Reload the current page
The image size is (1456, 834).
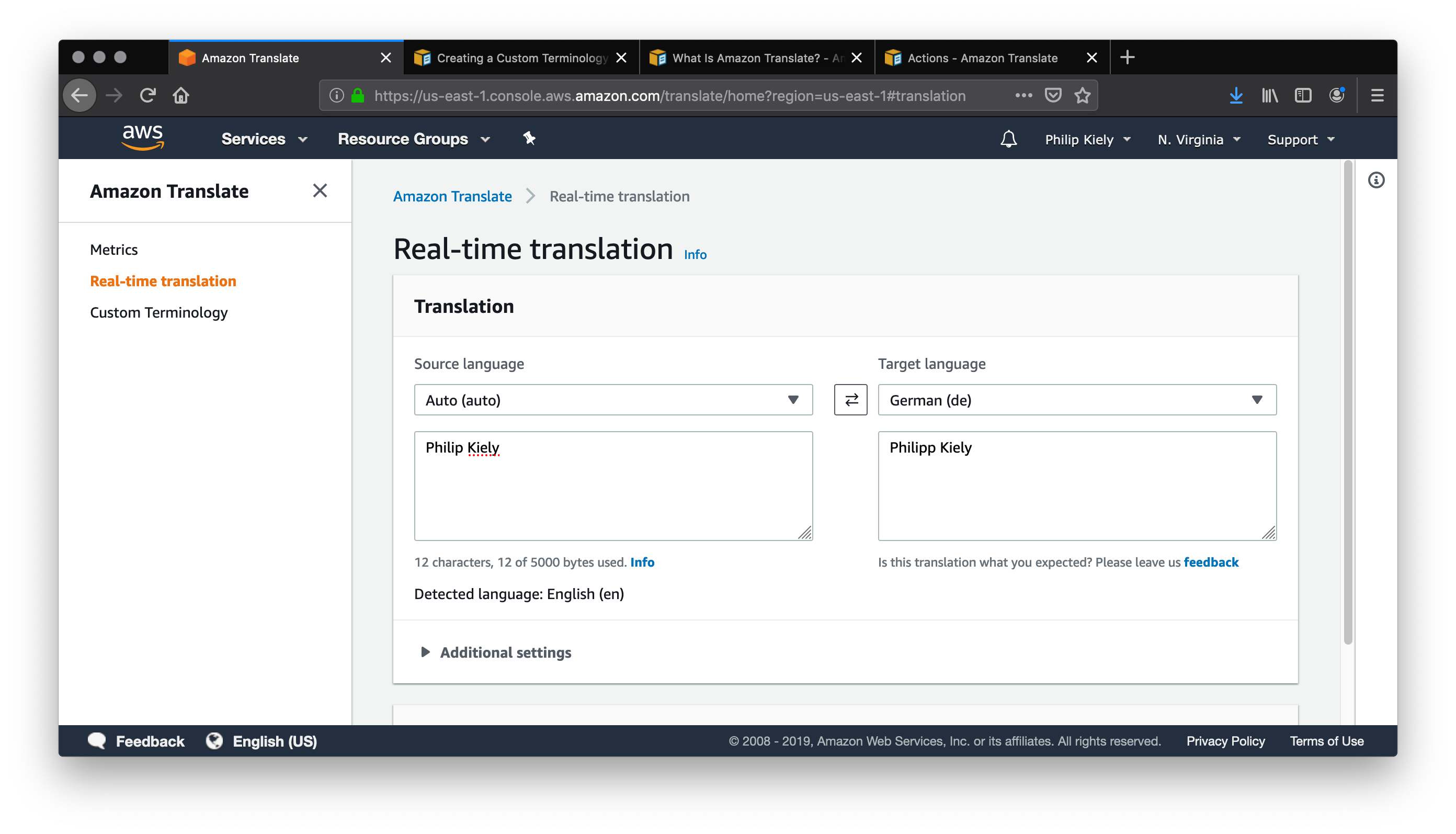pyautogui.click(x=147, y=95)
